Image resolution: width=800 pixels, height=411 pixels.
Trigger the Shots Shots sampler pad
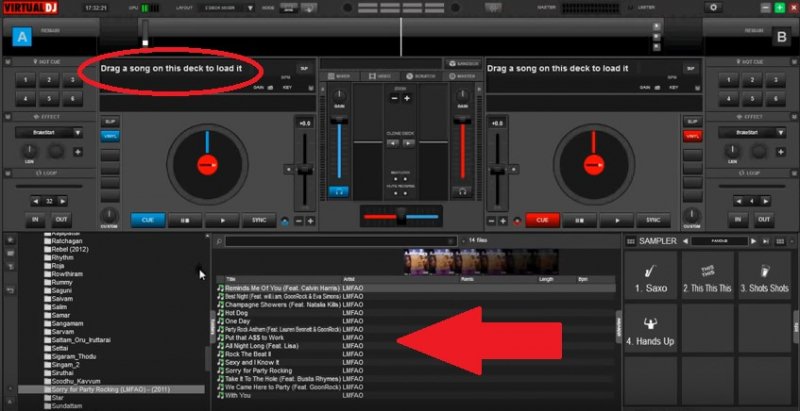point(764,276)
